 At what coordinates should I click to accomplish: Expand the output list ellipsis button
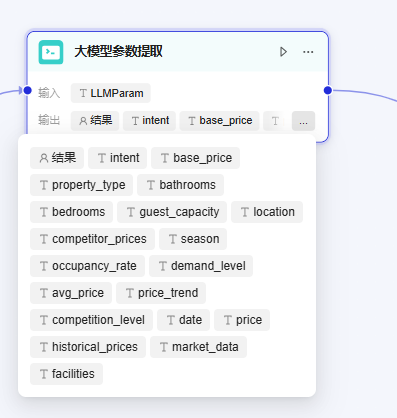click(x=303, y=121)
